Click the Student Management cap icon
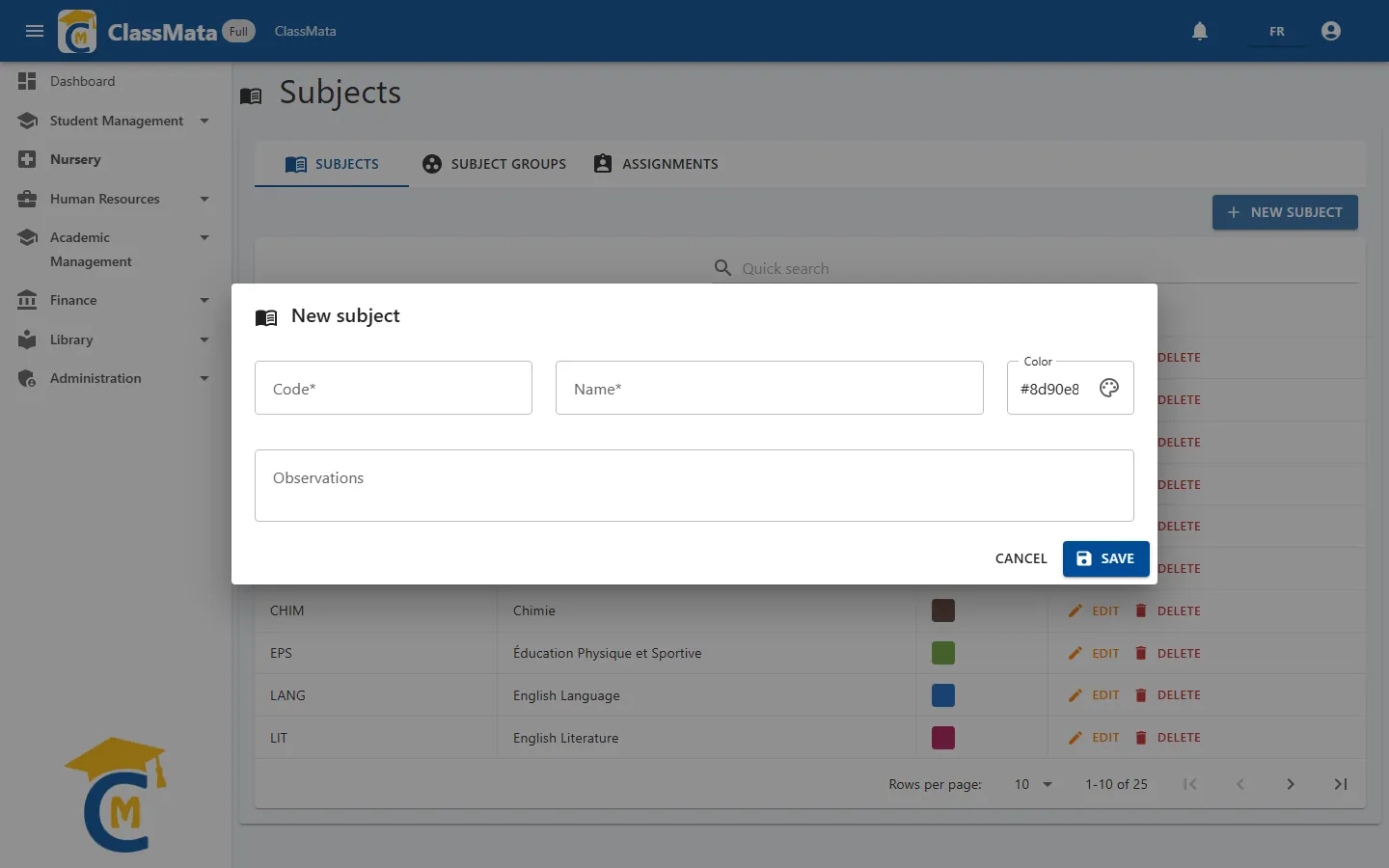The width and height of the screenshot is (1389, 868). 27,121
